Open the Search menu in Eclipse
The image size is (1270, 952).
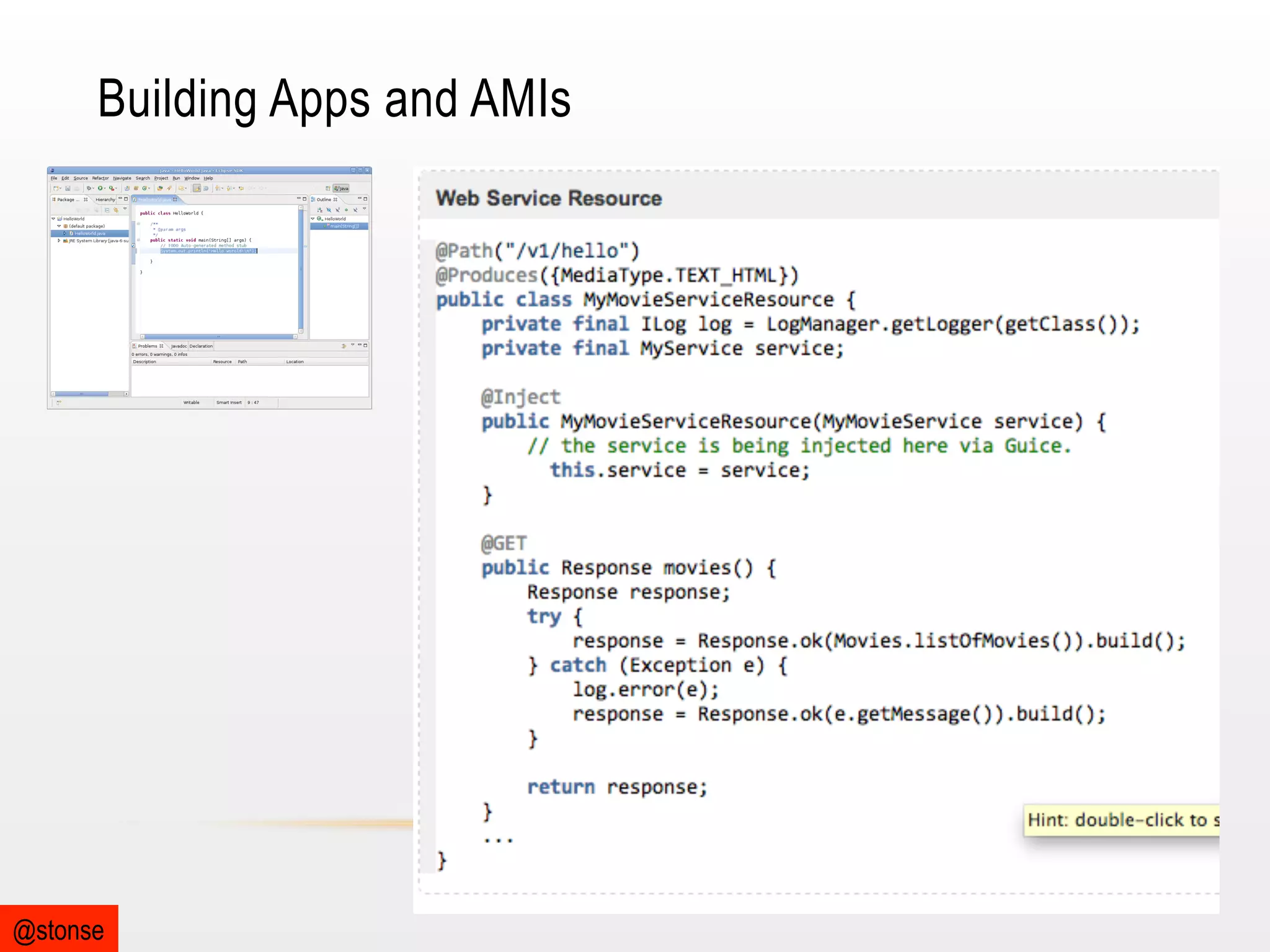coord(143,178)
